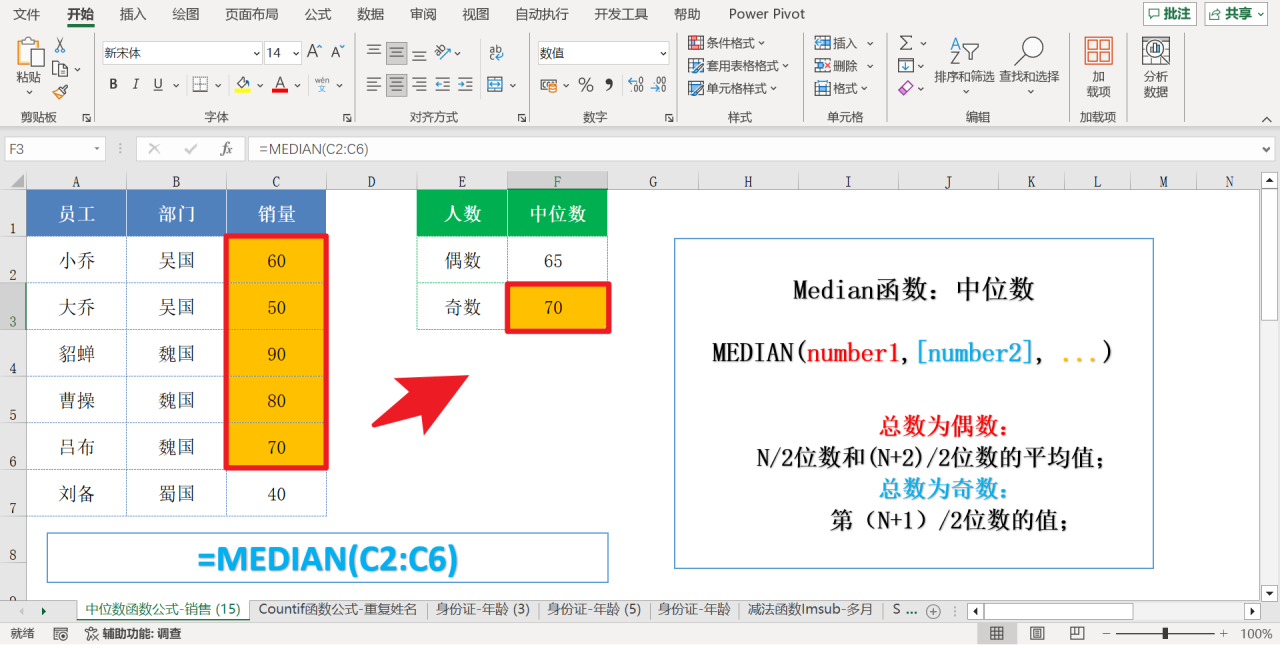Switch to the 插入 ribbon tab

tap(133, 14)
